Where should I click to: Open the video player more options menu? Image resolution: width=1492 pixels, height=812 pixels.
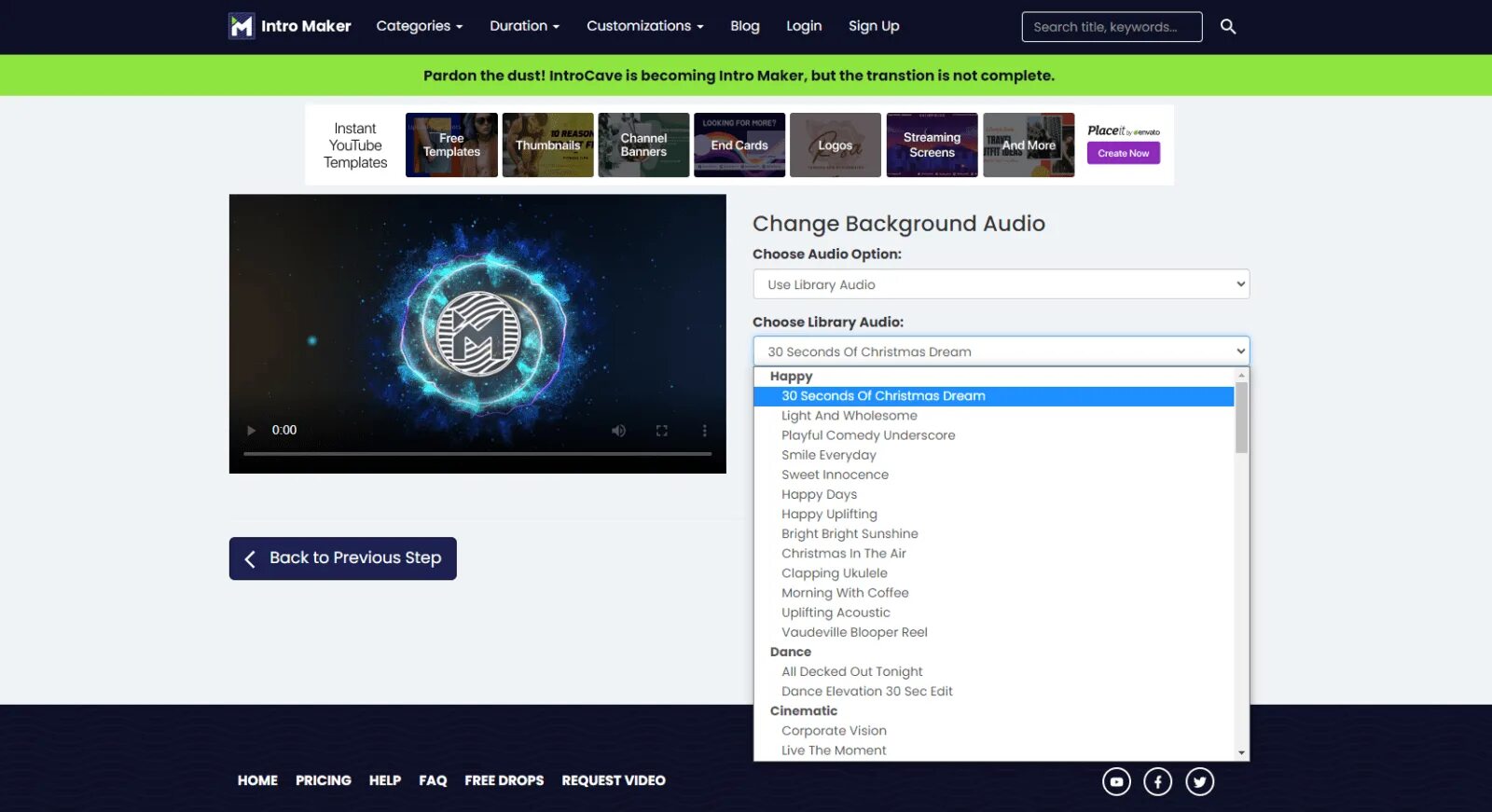tap(705, 431)
